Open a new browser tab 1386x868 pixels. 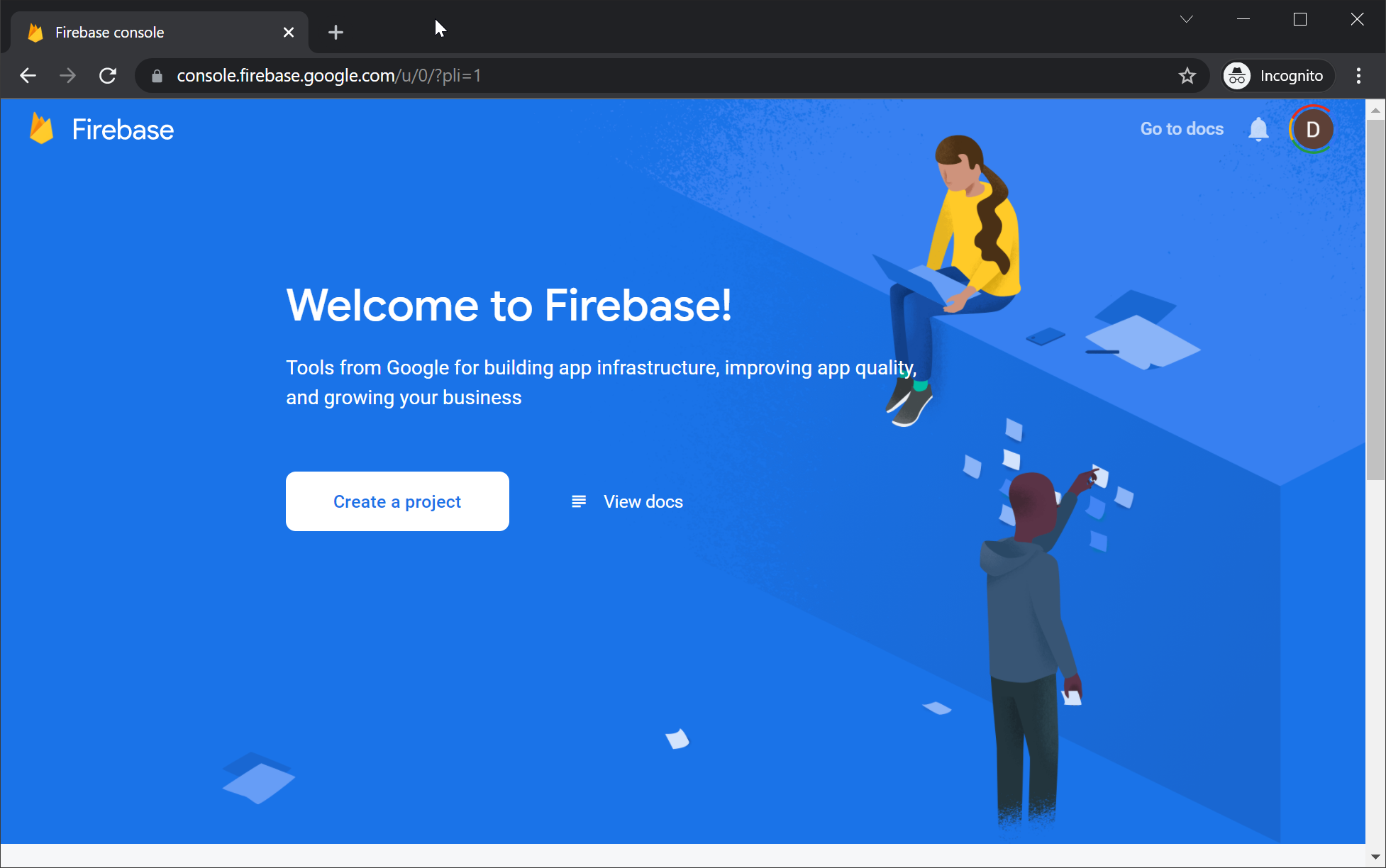pos(336,33)
